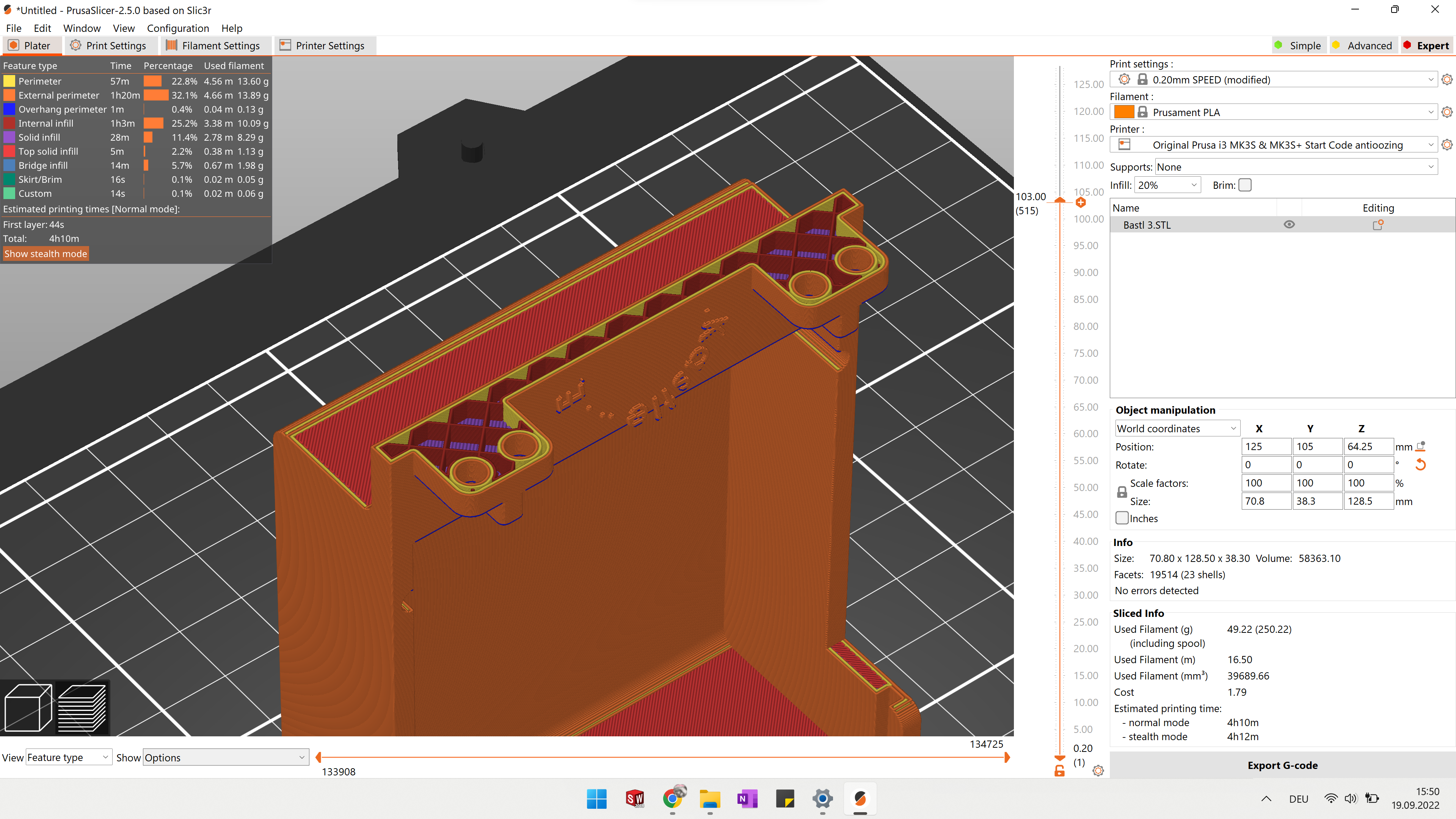This screenshot has width=1456, height=819.
Task: Click Export G-code button
Action: pos(1282,765)
